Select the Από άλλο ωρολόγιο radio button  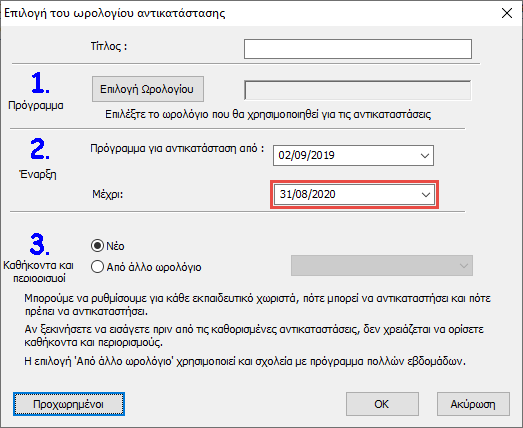coord(97,267)
